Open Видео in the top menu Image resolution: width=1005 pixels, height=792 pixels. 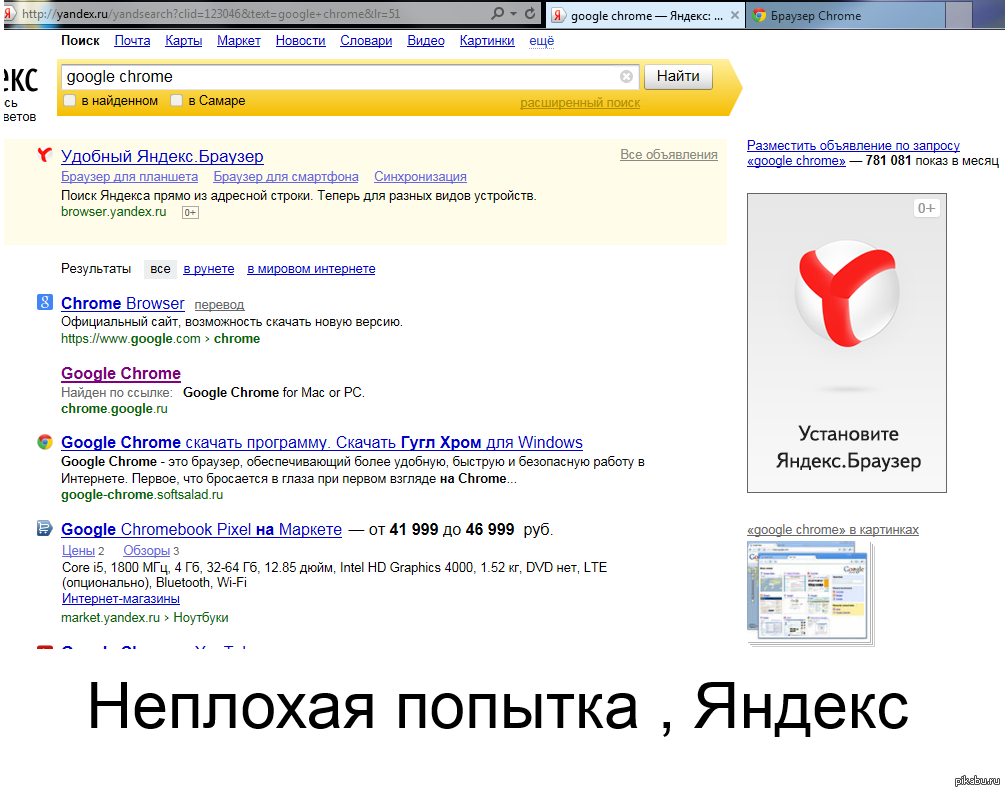(426, 40)
